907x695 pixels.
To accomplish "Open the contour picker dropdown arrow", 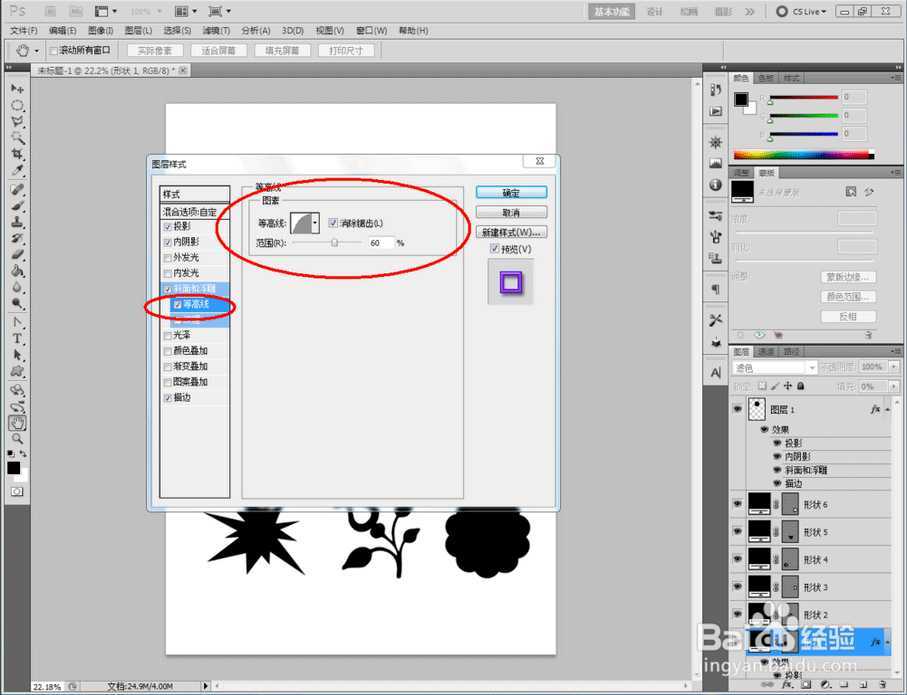I will pyautogui.click(x=316, y=223).
